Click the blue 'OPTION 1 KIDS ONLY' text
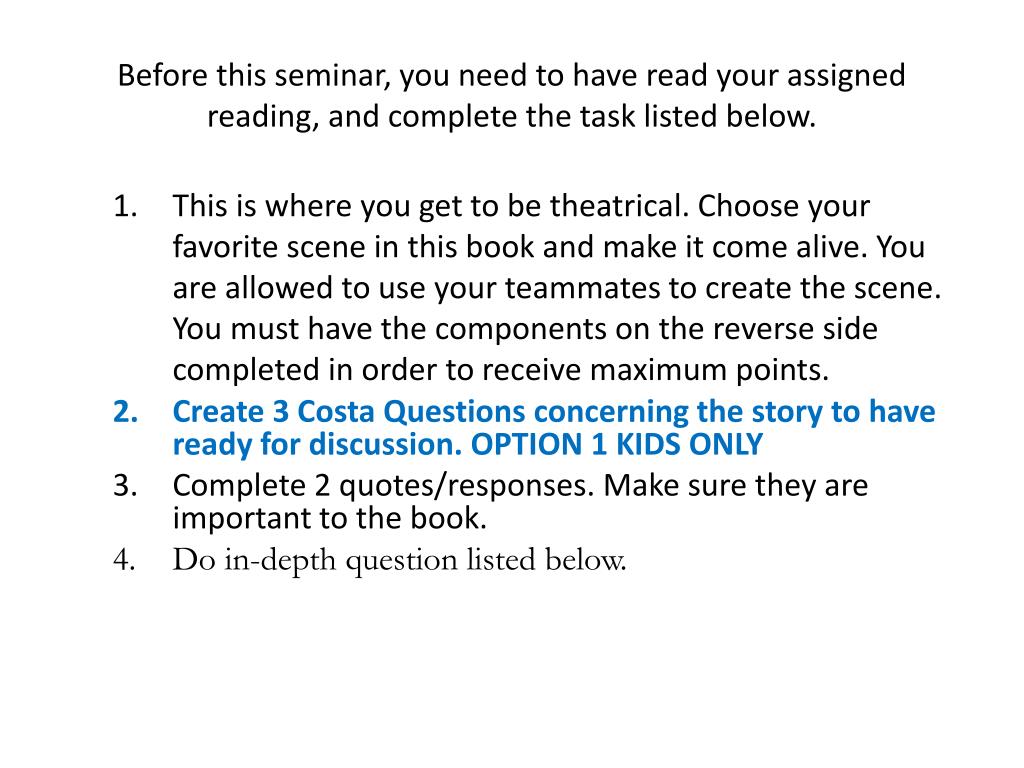1024x768 pixels. [x=616, y=445]
